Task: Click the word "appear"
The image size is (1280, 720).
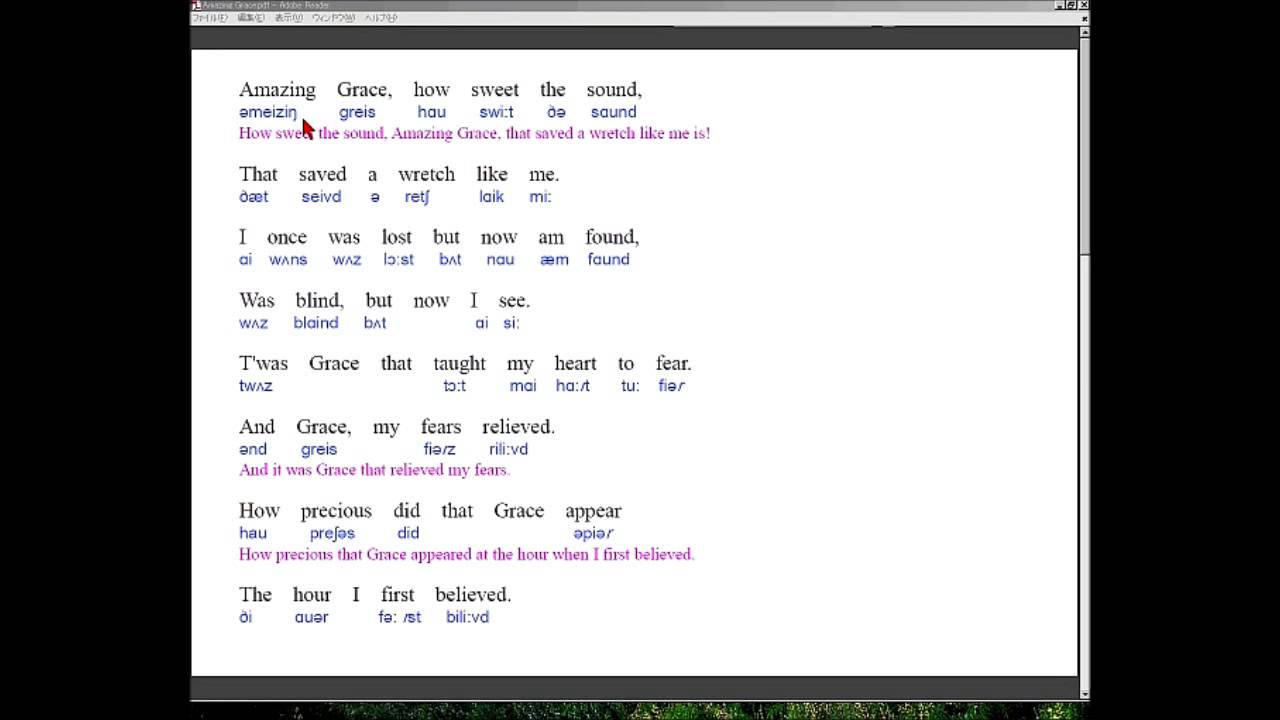Action: (x=593, y=512)
